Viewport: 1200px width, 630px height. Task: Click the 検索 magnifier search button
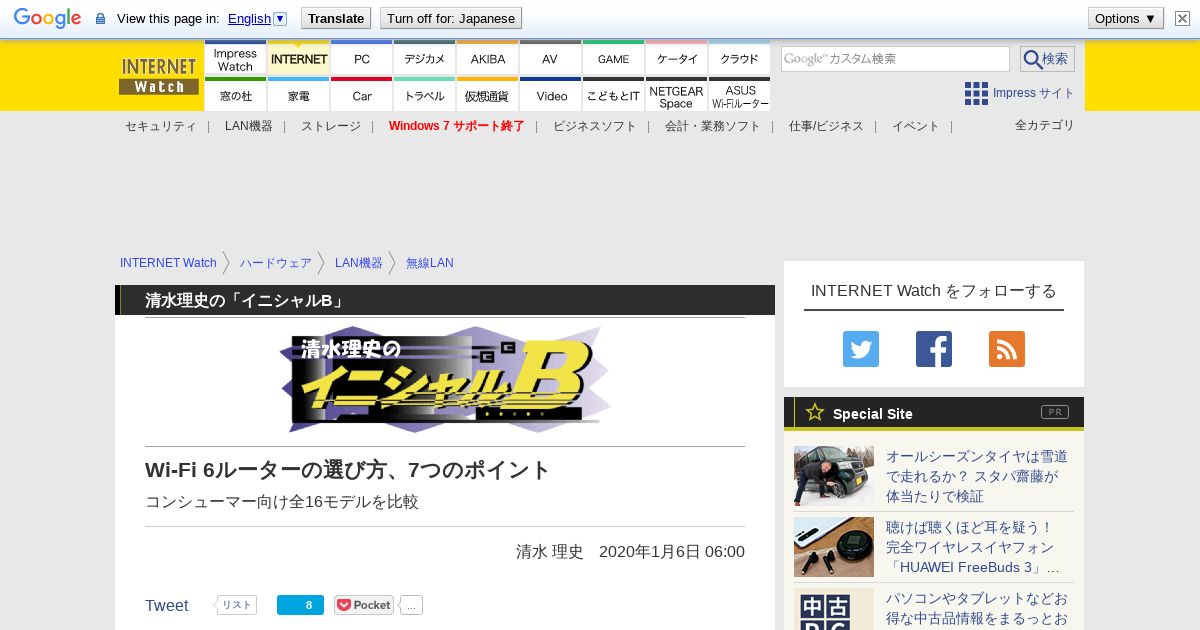pyautogui.click(x=1047, y=59)
